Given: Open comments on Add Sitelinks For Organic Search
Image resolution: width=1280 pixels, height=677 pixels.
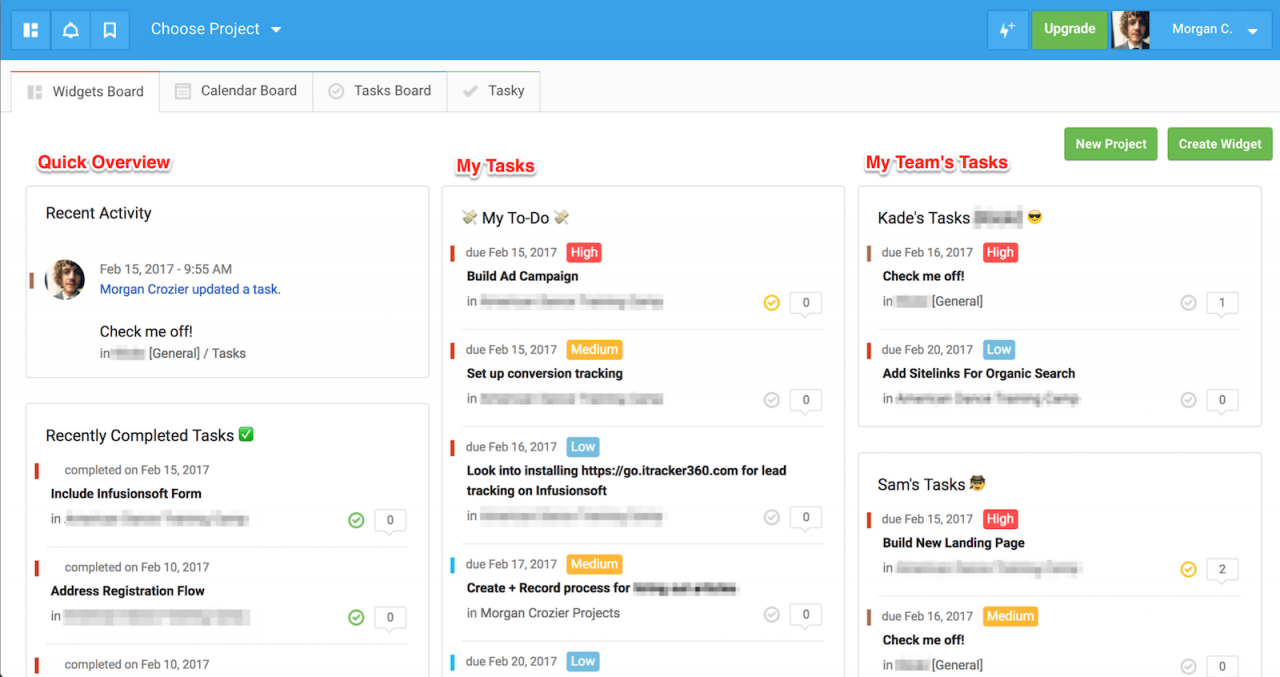Looking at the screenshot, I should point(1221,400).
